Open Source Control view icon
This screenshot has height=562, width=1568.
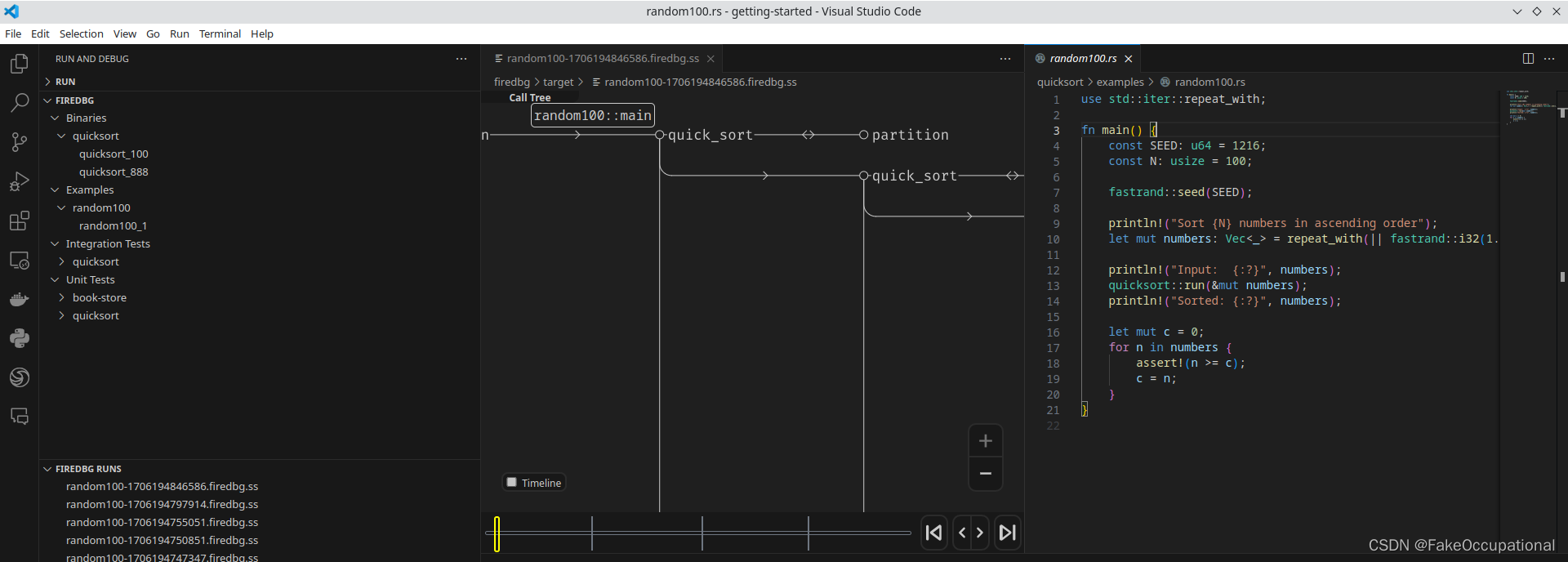click(20, 142)
